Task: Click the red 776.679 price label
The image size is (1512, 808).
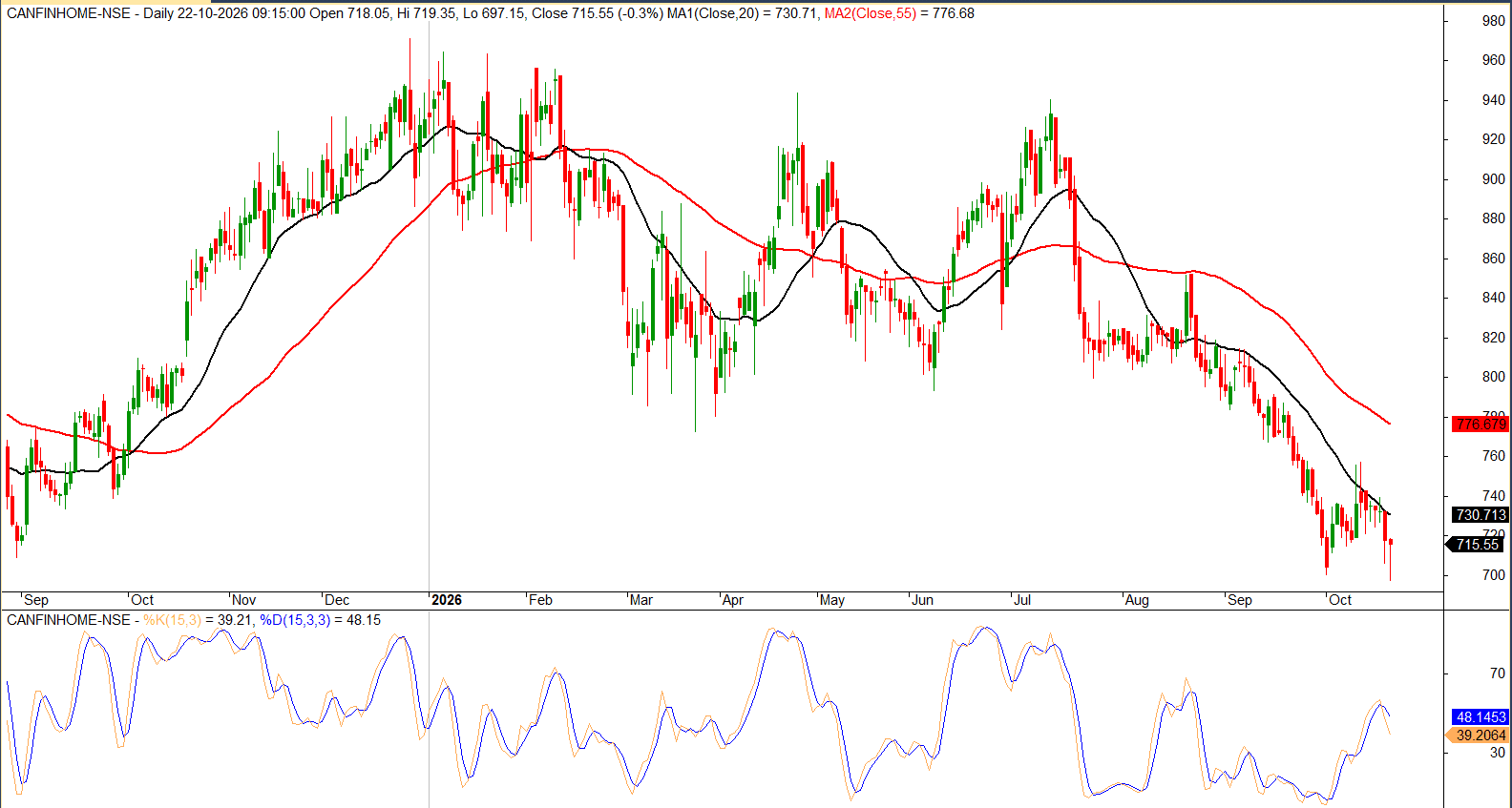Action: [1480, 424]
